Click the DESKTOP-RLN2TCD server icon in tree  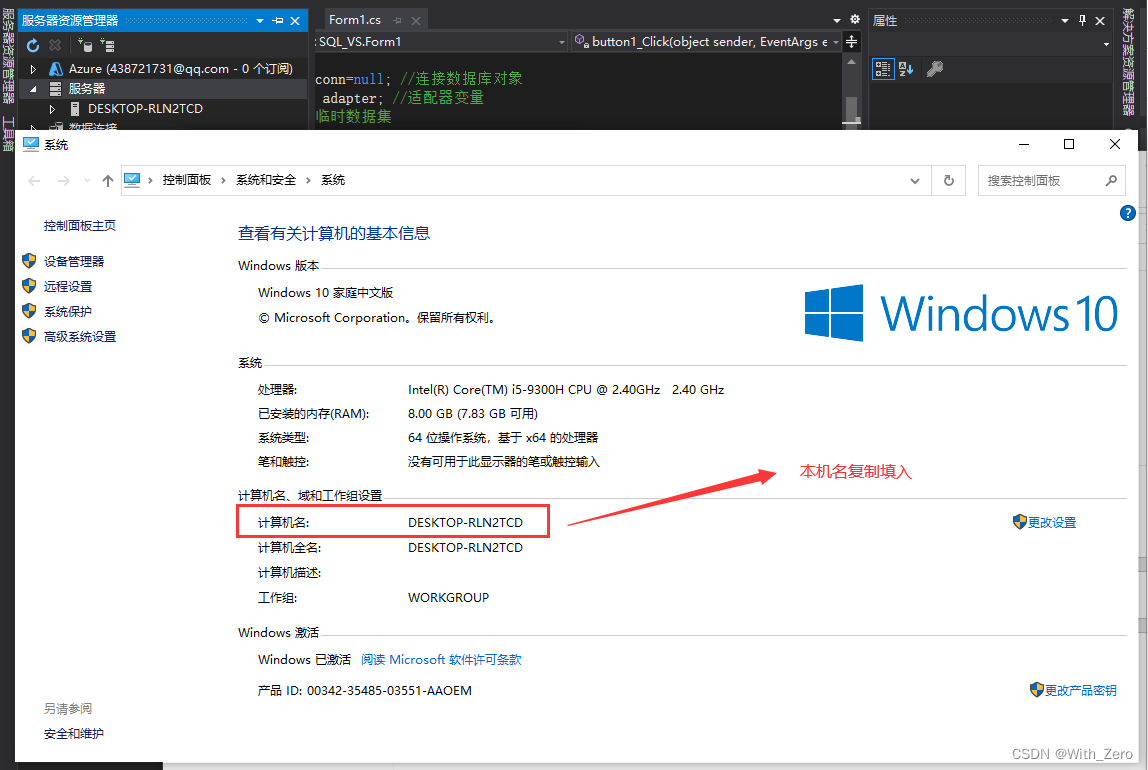(x=75, y=108)
